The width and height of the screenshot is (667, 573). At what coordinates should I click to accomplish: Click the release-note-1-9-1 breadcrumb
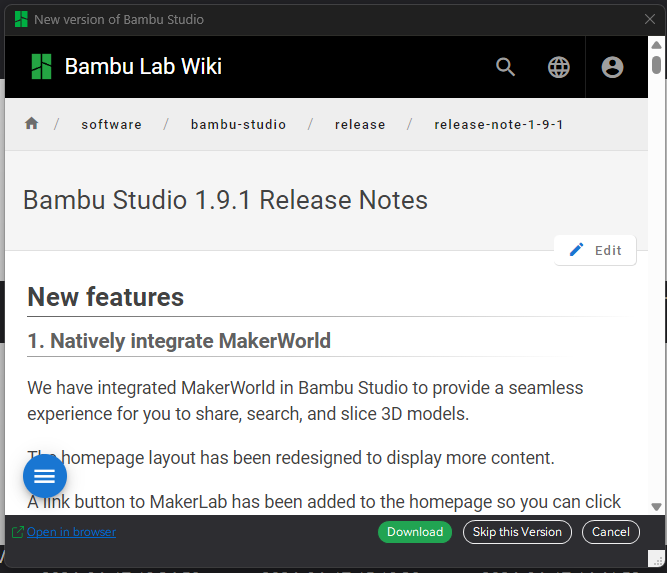click(499, 124)
